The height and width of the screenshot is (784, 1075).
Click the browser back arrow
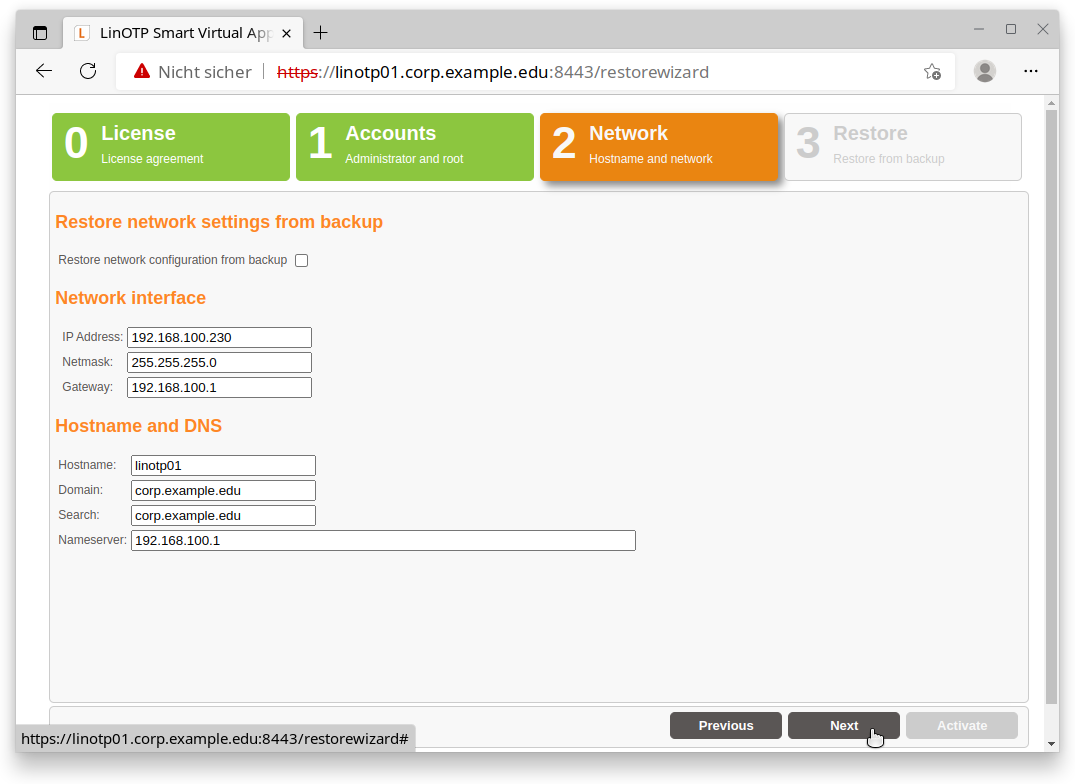tap(44, 71)
